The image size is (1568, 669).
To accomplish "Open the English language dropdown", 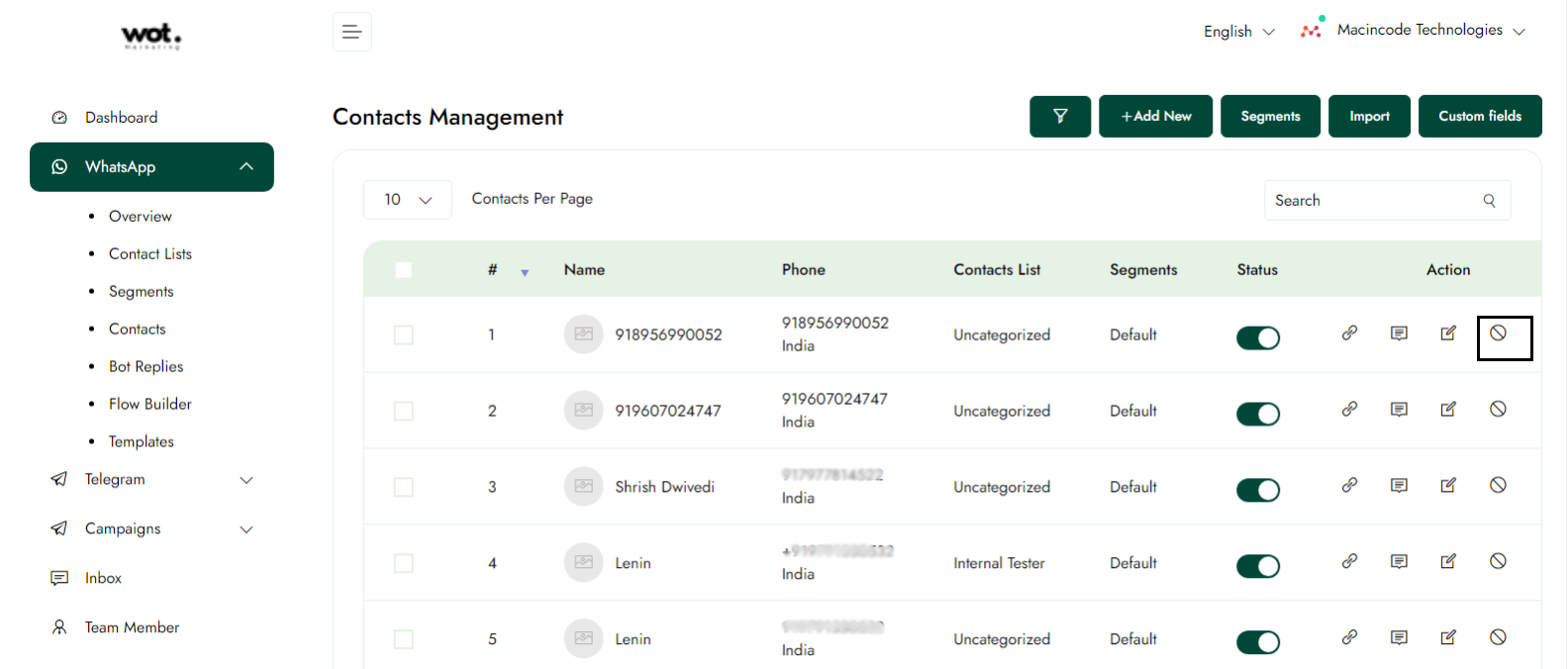I will point(1238,32).
